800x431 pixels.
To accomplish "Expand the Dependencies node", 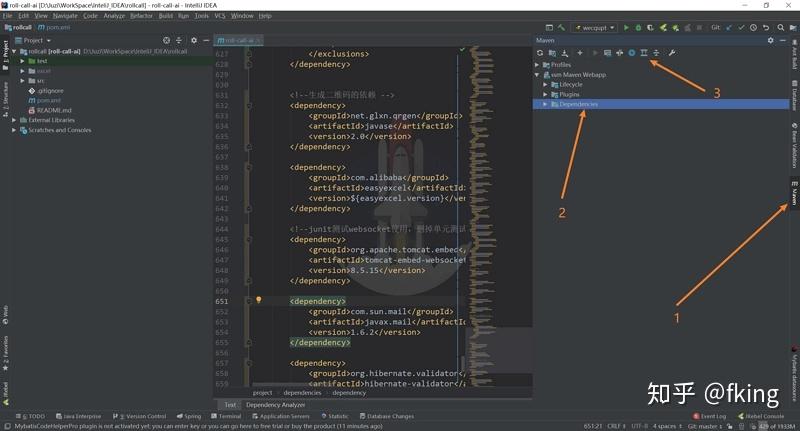I will tap(545, 104).
